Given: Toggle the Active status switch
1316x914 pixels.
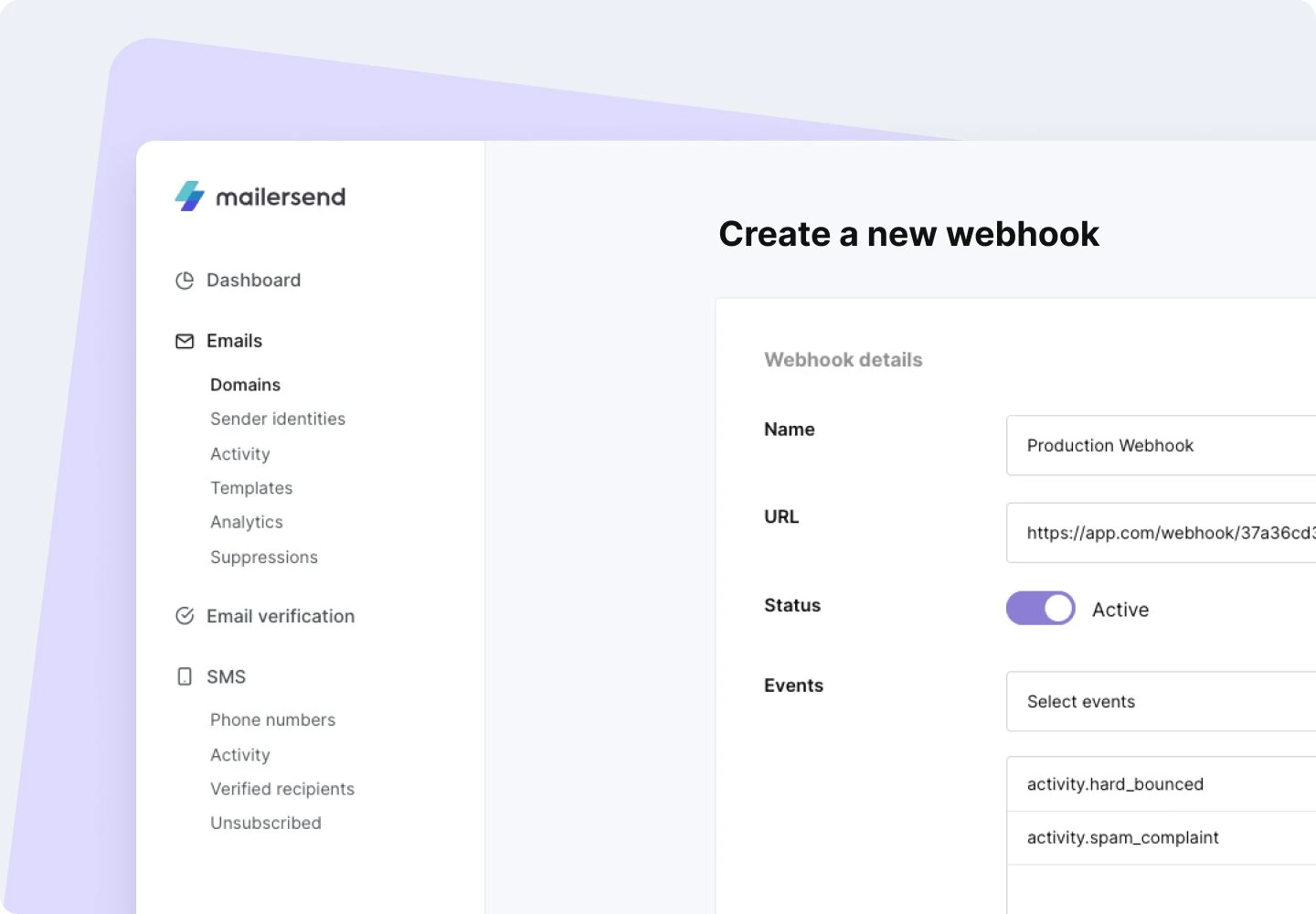Looking at the screenshot, I should click(x=1041, y=608).
